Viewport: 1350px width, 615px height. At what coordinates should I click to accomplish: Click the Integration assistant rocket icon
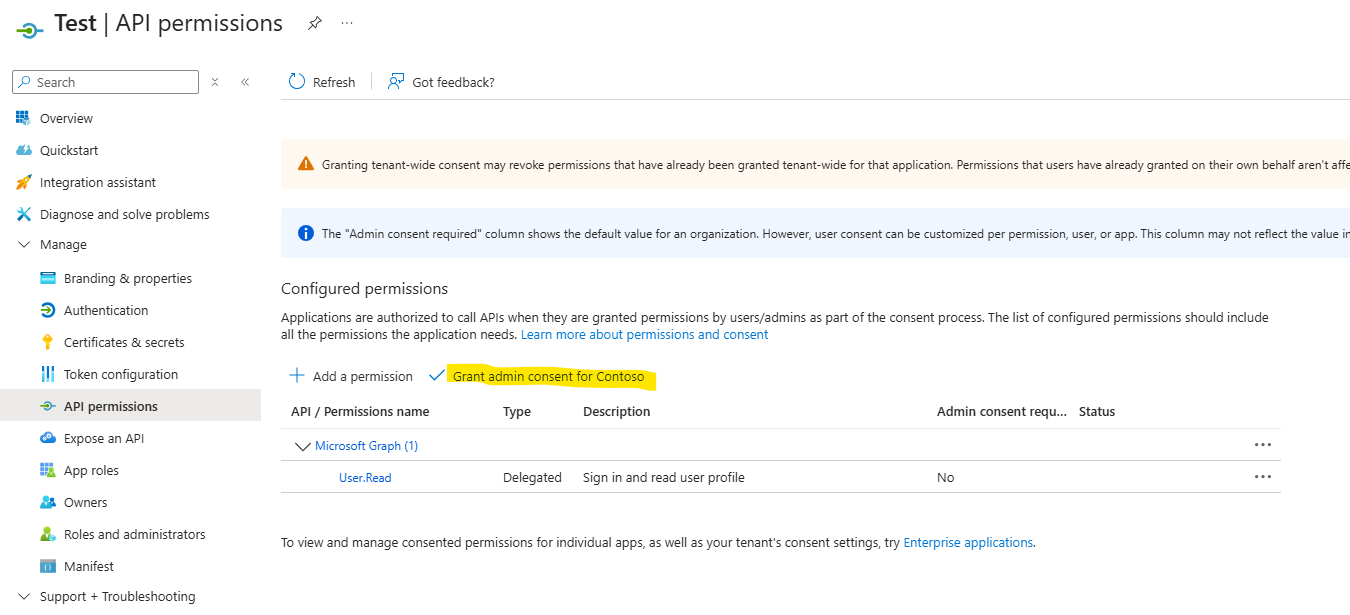(x=24, y=182)
